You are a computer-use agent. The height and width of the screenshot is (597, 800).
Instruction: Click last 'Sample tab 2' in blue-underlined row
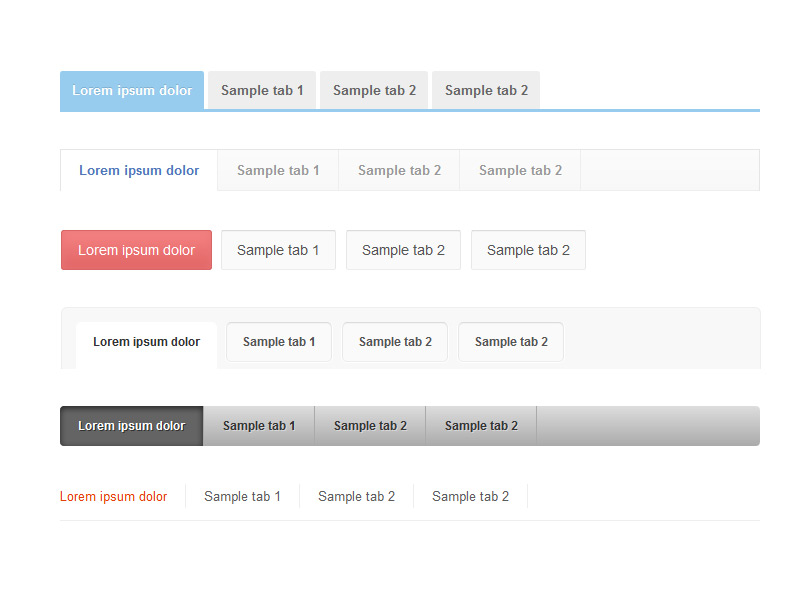coord(486,90)
